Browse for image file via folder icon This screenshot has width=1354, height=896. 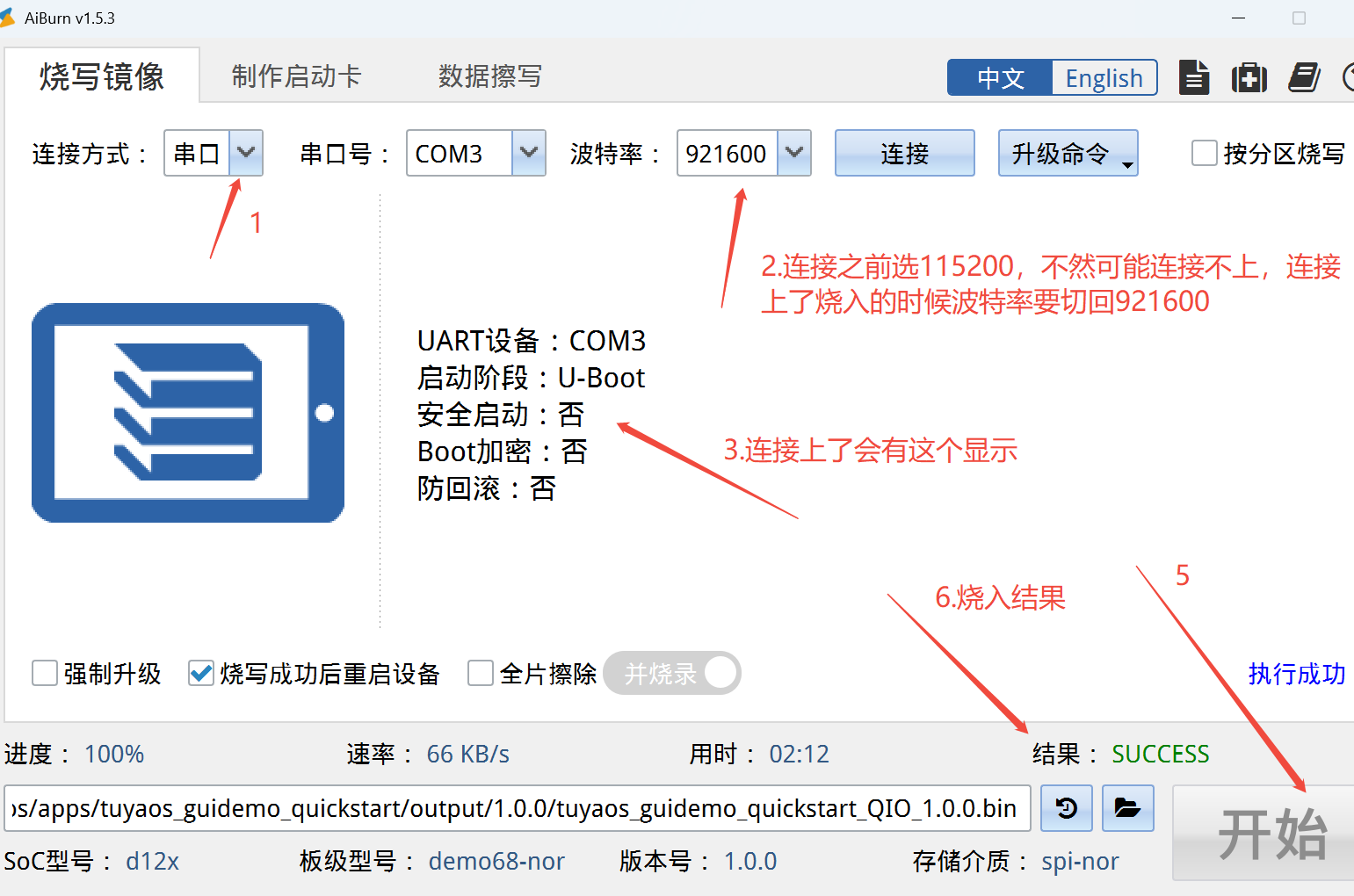[1127, 808]
